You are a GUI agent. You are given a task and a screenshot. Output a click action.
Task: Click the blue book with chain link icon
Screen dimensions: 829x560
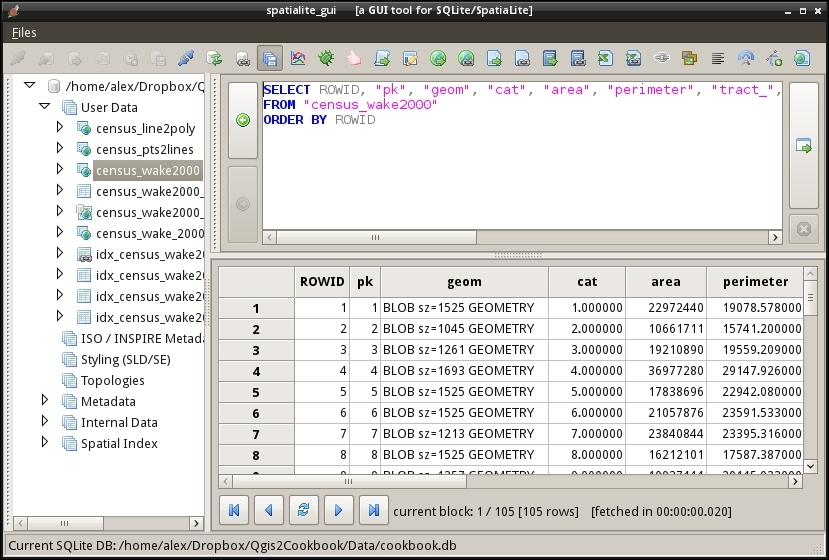point(578,58)
